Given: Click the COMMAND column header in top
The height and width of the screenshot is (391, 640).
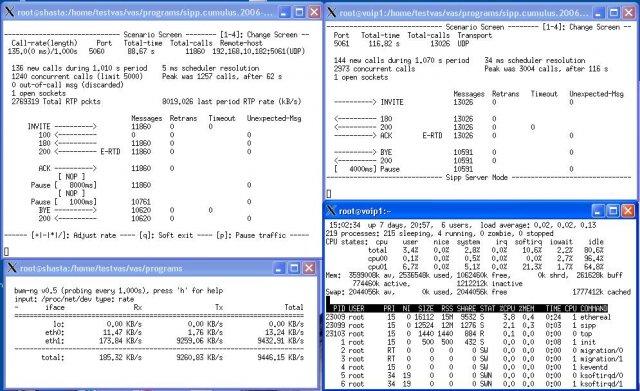Looking at the screenshot, I should (594, 308).
